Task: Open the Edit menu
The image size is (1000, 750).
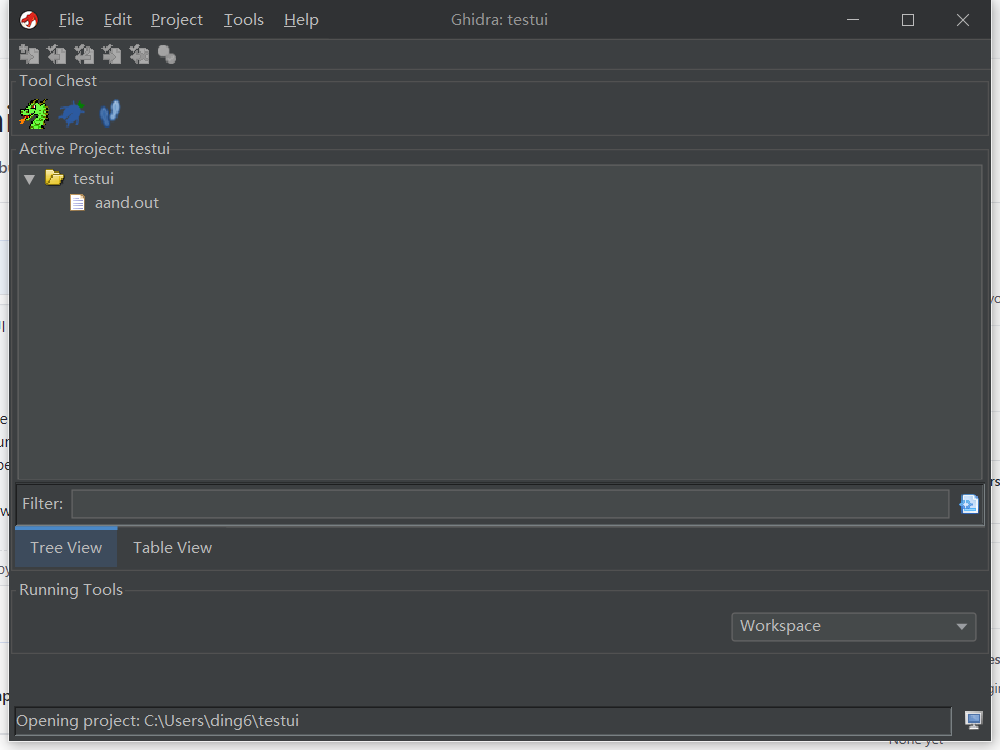Action: (117, 20)
